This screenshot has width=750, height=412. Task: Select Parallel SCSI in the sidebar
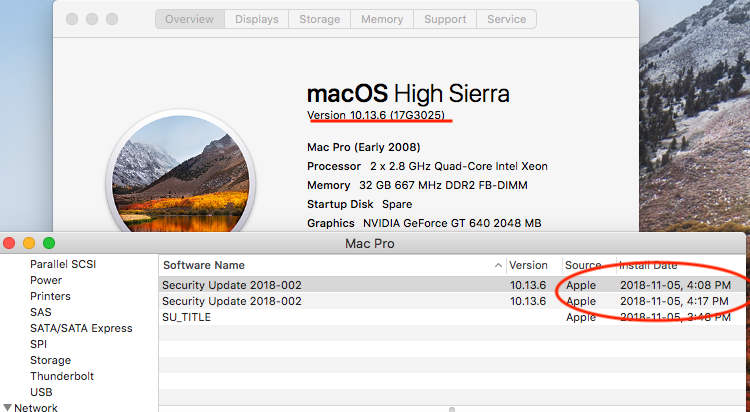click(63, 265)
